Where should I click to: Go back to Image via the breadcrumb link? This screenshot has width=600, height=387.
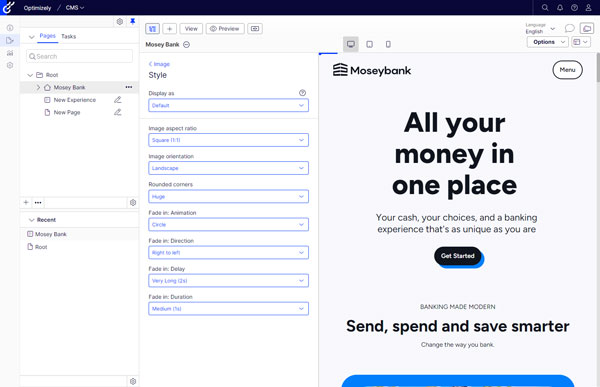[159, 64]
